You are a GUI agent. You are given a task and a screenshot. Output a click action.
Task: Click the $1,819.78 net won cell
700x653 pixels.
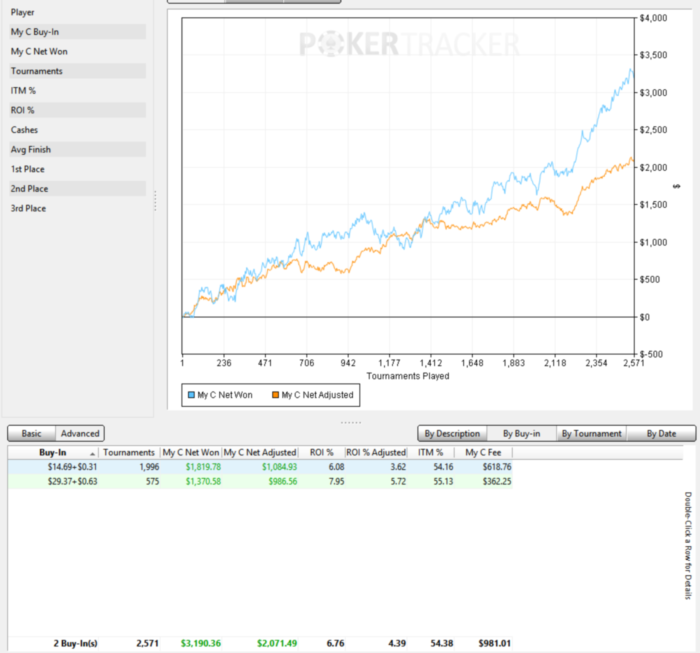point(203,467)
